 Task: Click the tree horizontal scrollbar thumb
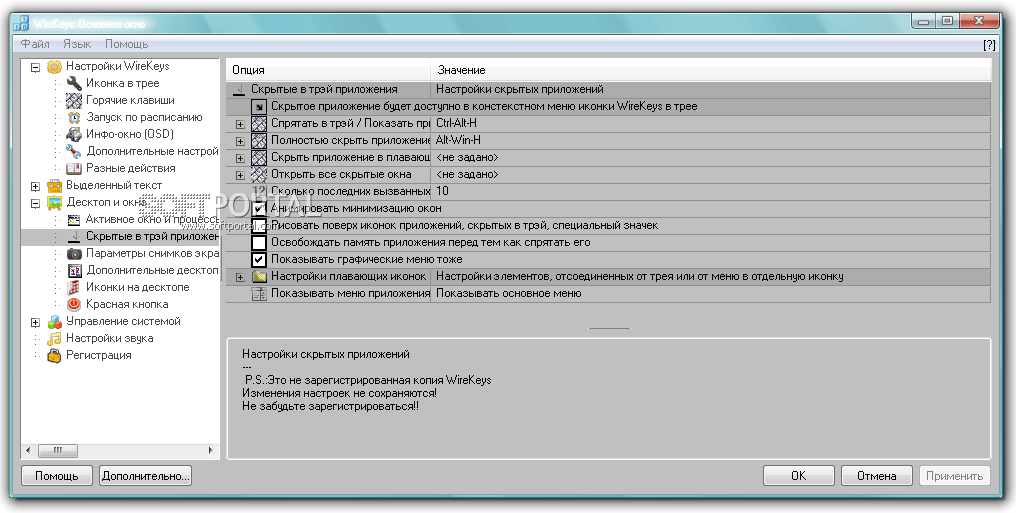[x=58, y=450]
